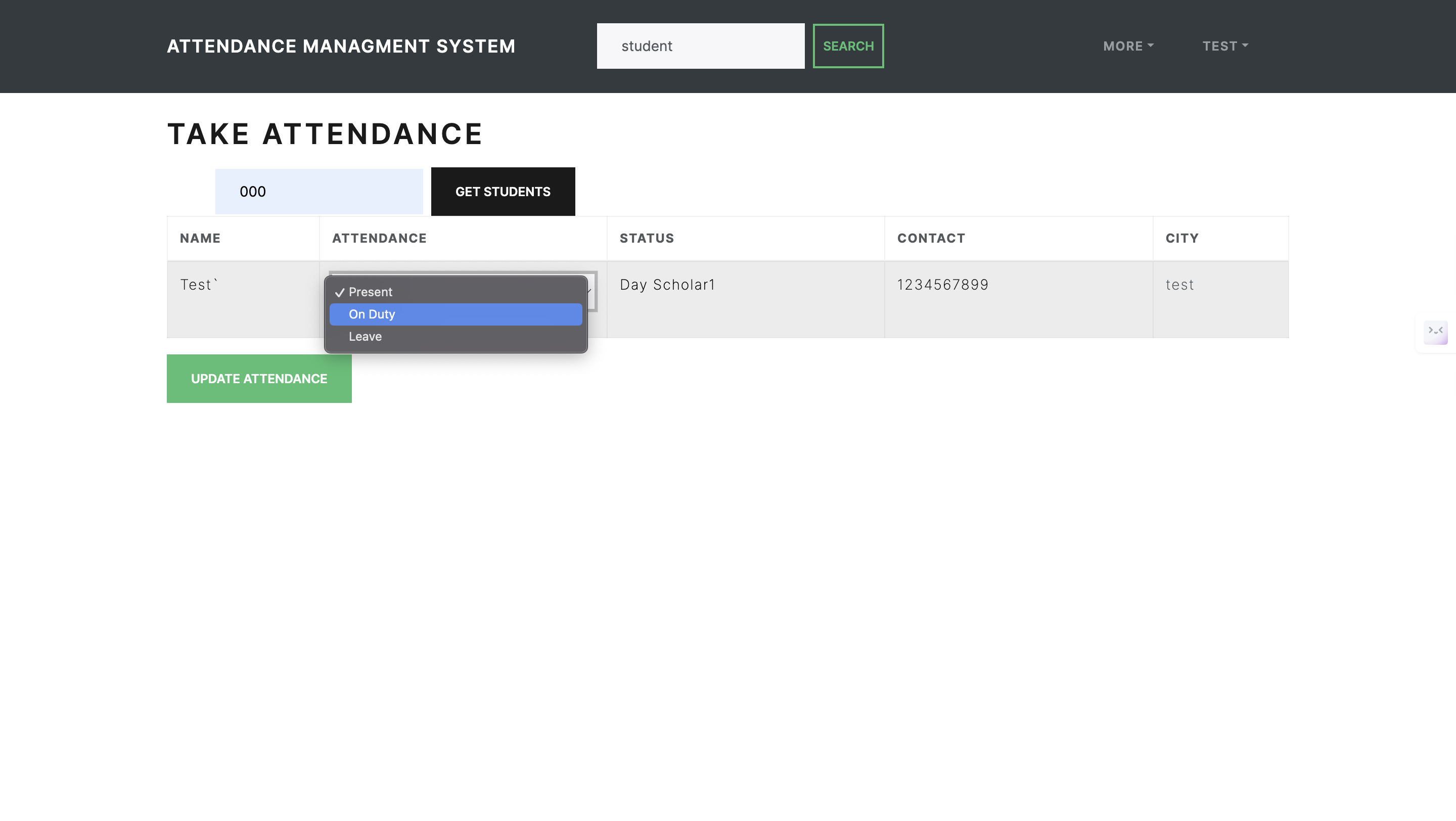Click the ATTENDANCE MANAGMENT SYSTEM header link
Image resolution: width=1456 pixels, height=821 pixels.
click(341, 46)
